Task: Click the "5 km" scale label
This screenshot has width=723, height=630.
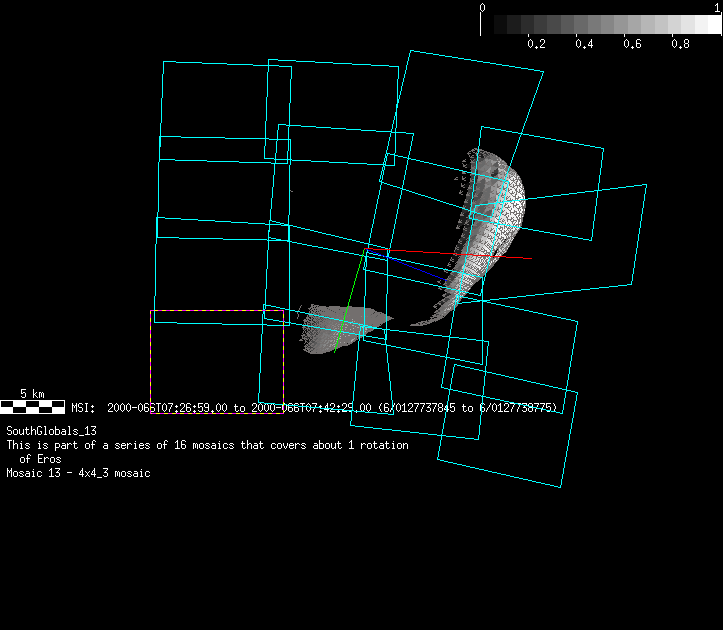Action: click(x=33, y=394)
